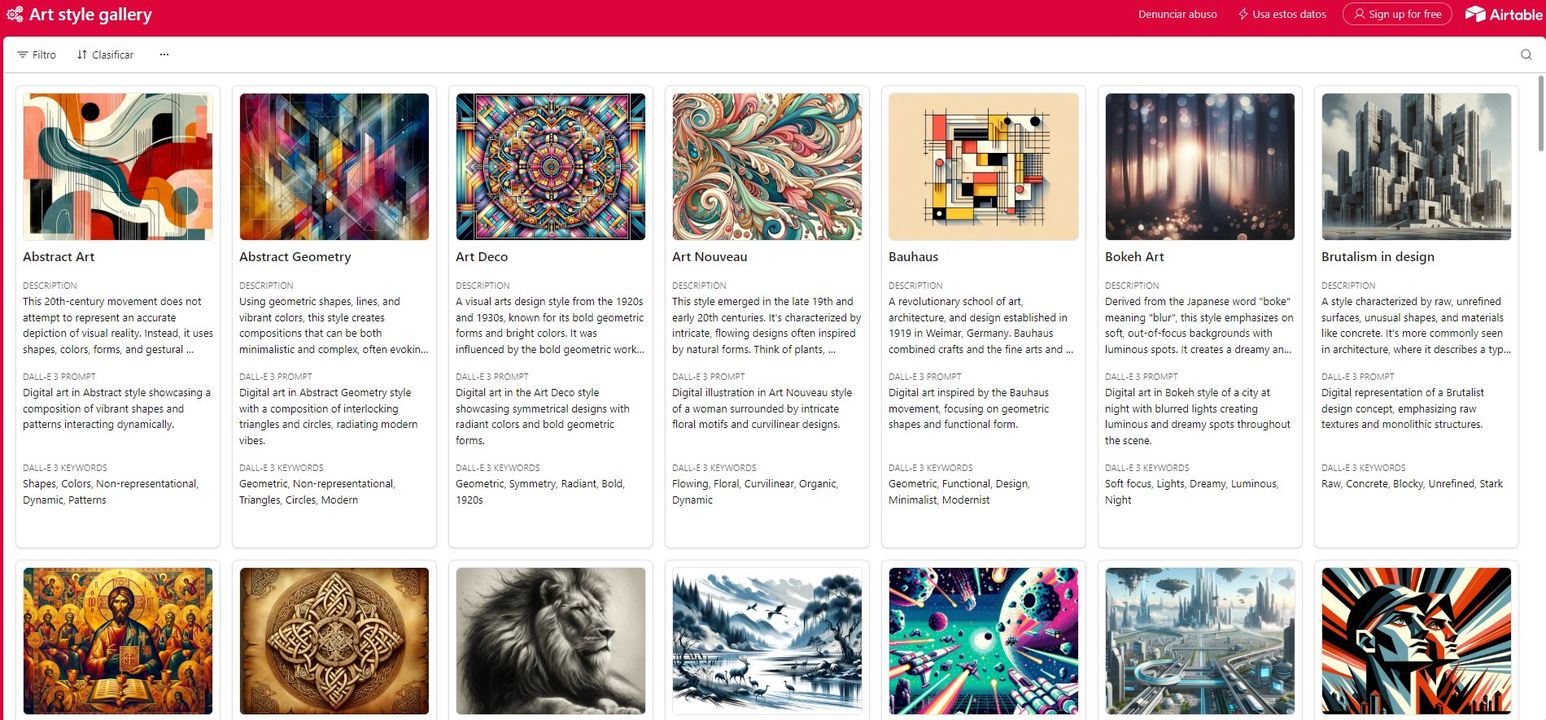Click the Denunciar abuso link
This screenshot has width=1546, height=720.
coord(1178,14)
